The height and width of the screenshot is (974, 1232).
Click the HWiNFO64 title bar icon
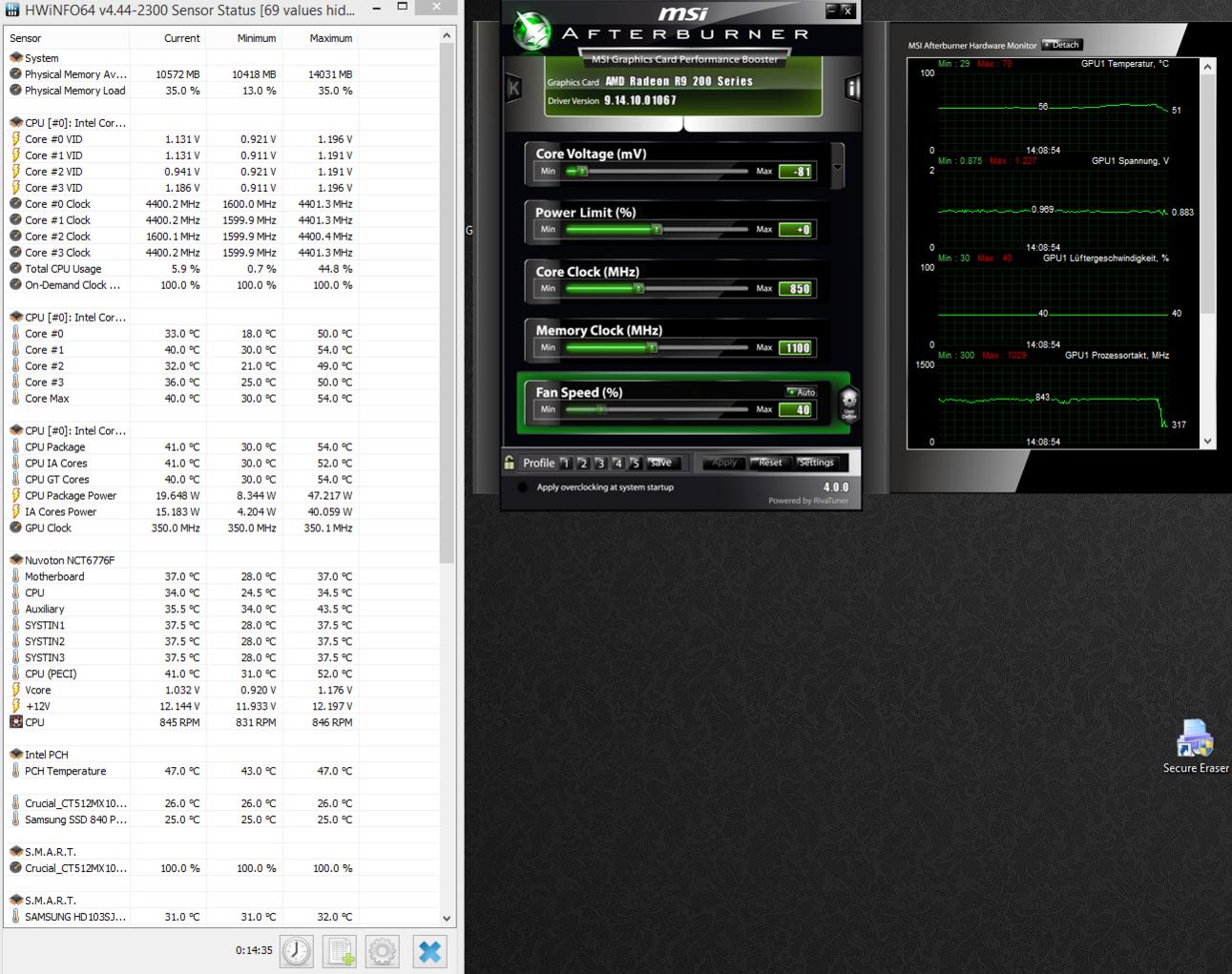point(12,10)
